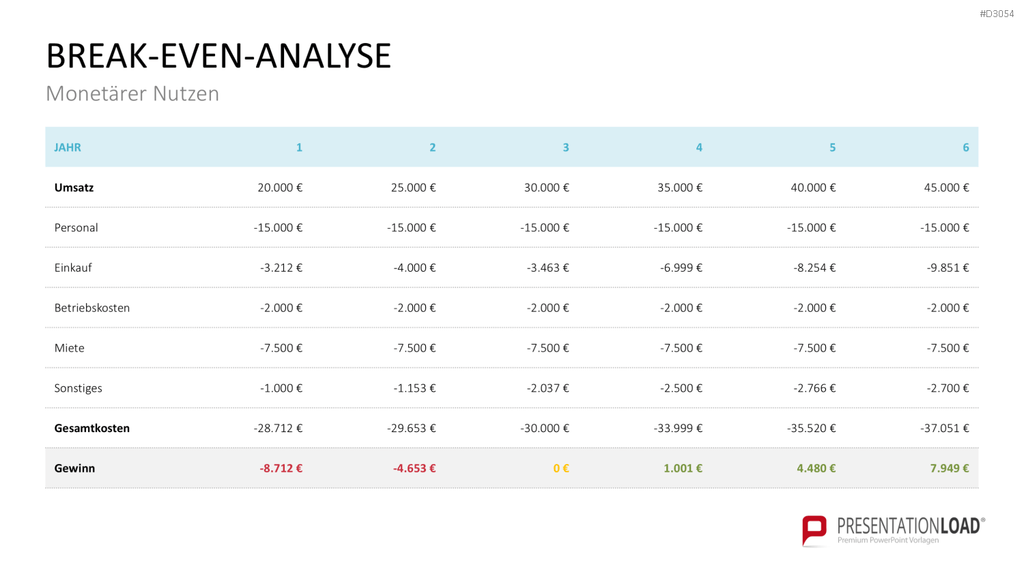The width and height of the screenshot is (1024, 576).
Task: Click the PresentationLoad red logo icon
Action: pos(814,530)
